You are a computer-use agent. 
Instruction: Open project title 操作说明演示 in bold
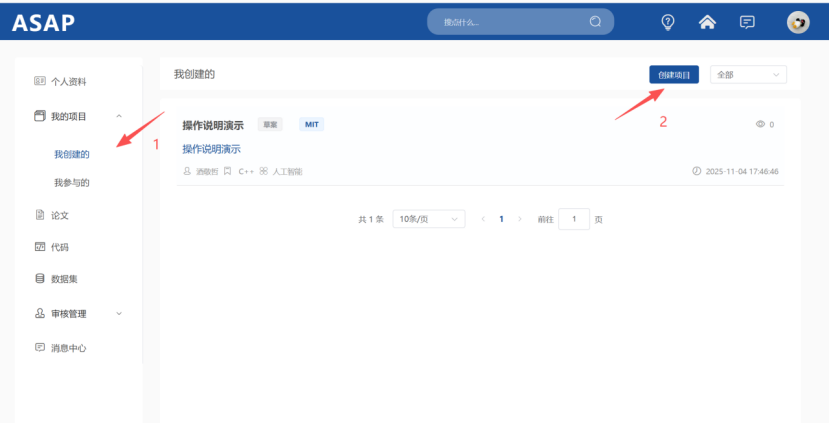point(213,125)
